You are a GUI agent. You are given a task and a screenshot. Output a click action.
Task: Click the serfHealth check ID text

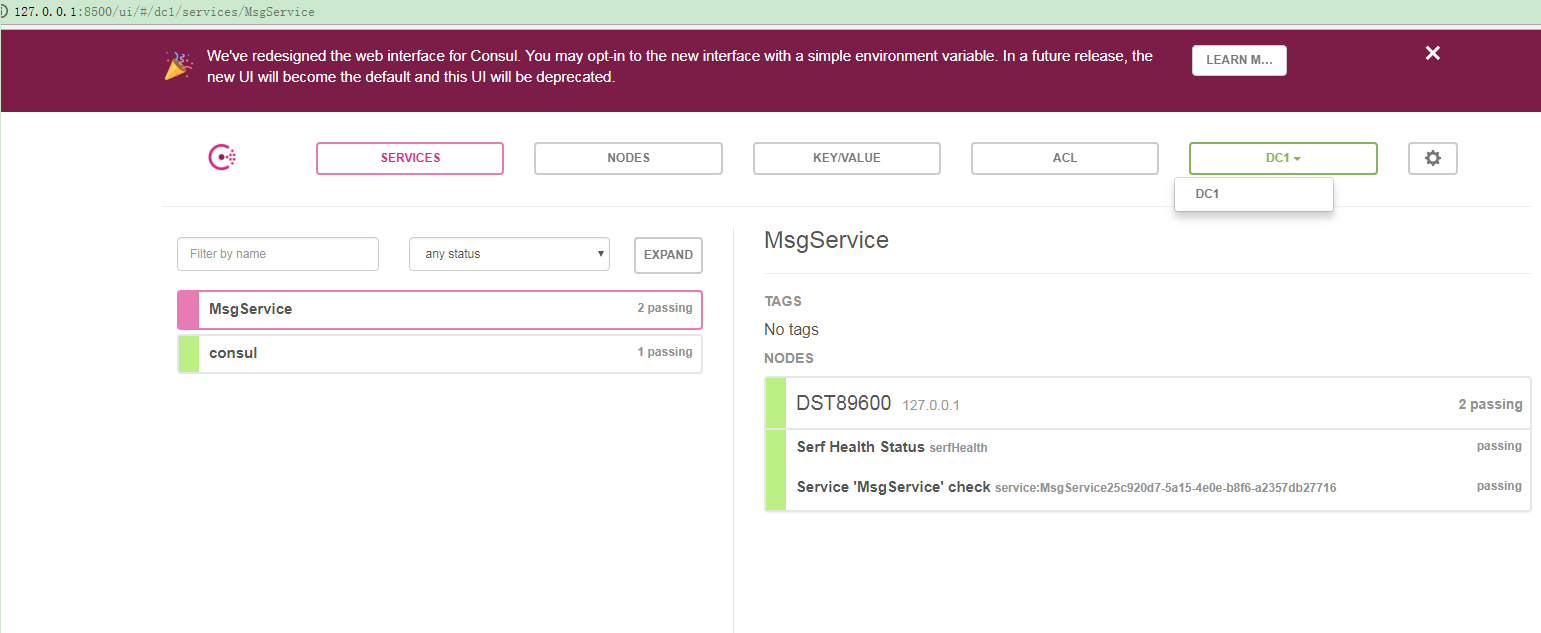[958, 448]
